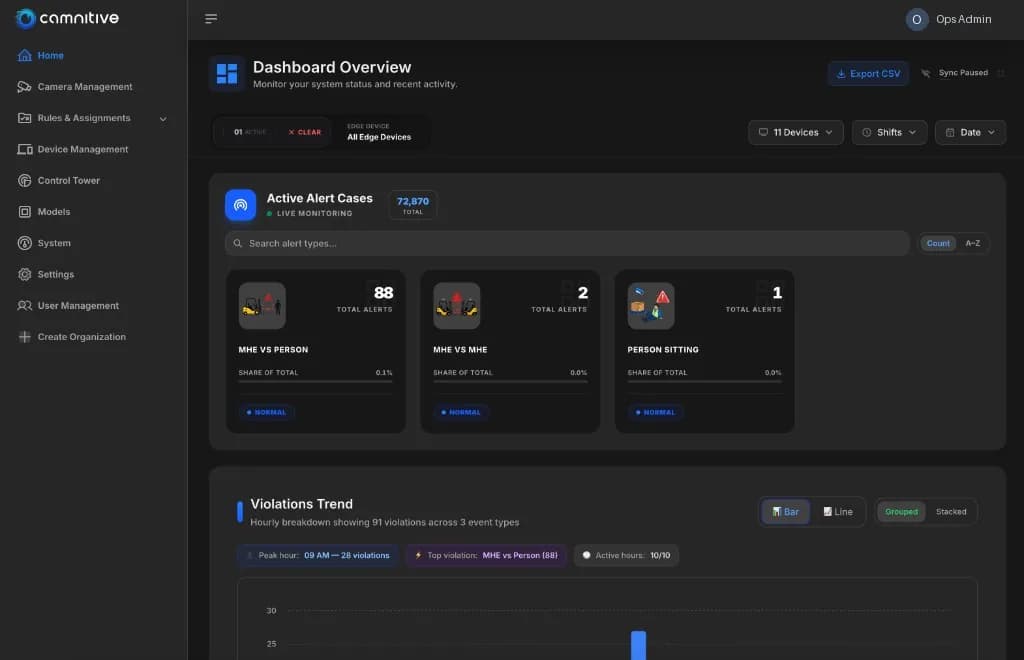Open the MHE VS MHE alert card
Viewport: 1024px width, 660px height.
click(511, 351)
